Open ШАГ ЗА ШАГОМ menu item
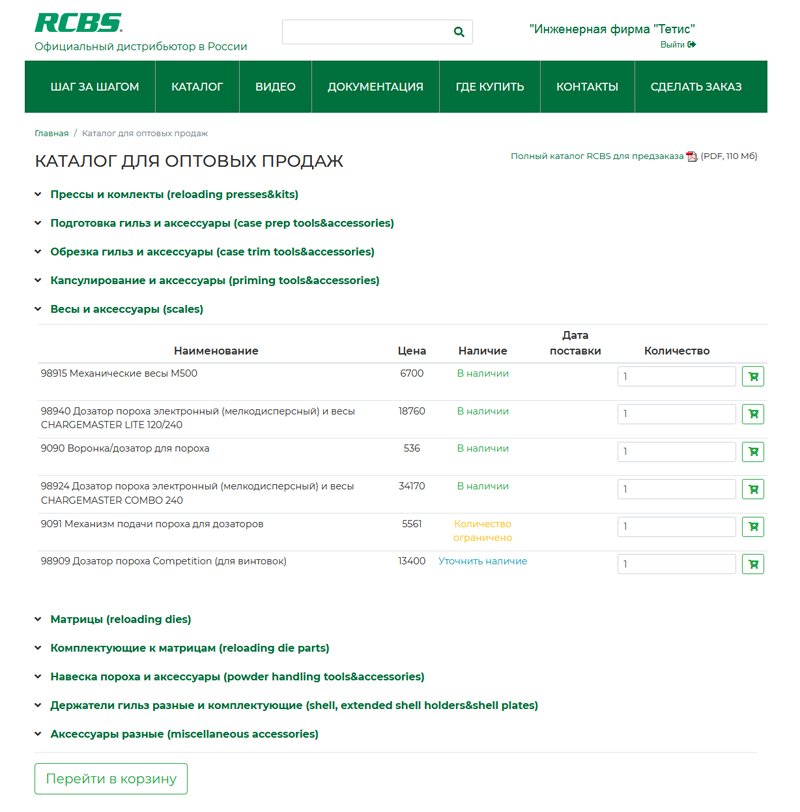 (x=95, y=86)
